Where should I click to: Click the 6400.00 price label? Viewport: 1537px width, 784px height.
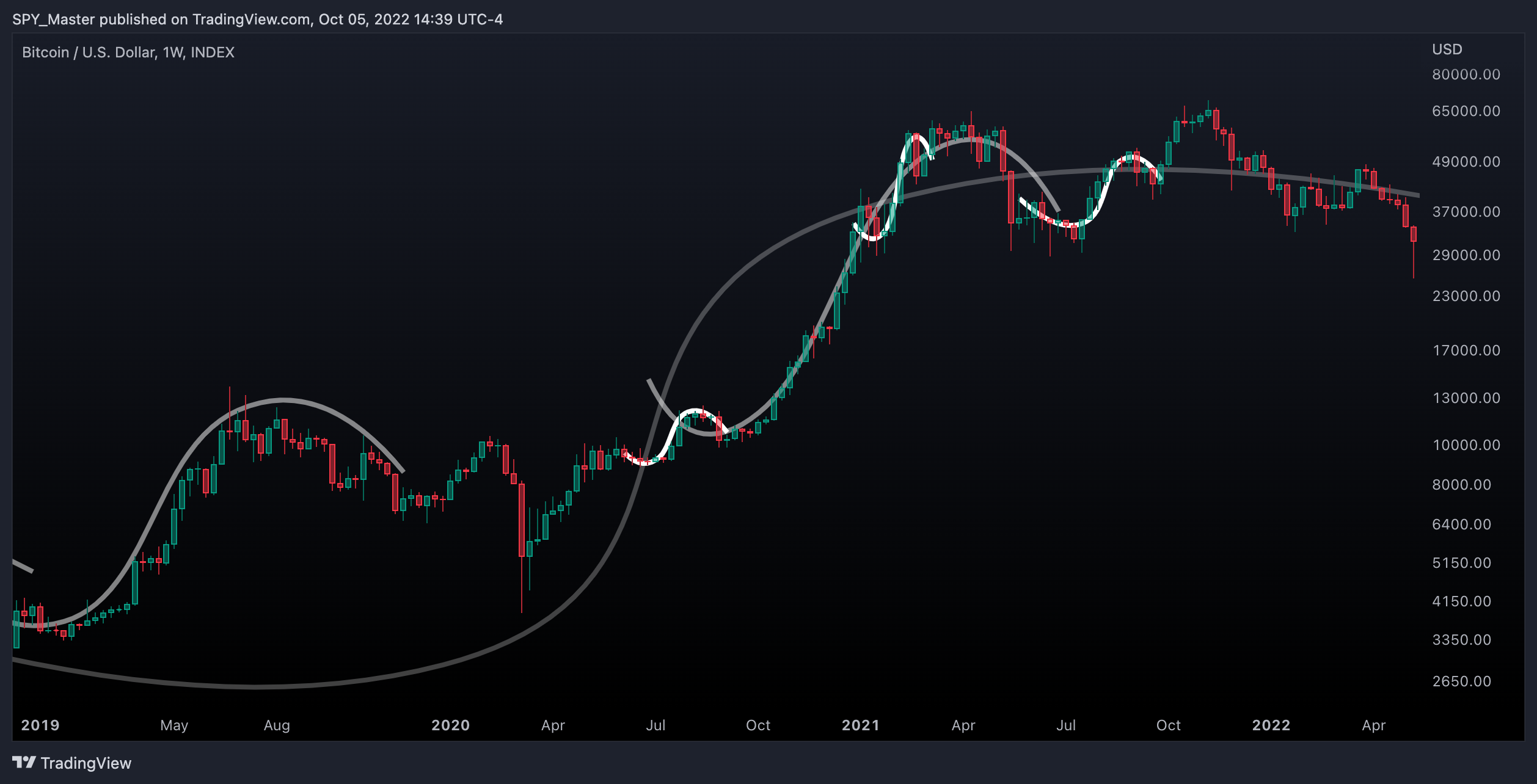pos(1462,524)
